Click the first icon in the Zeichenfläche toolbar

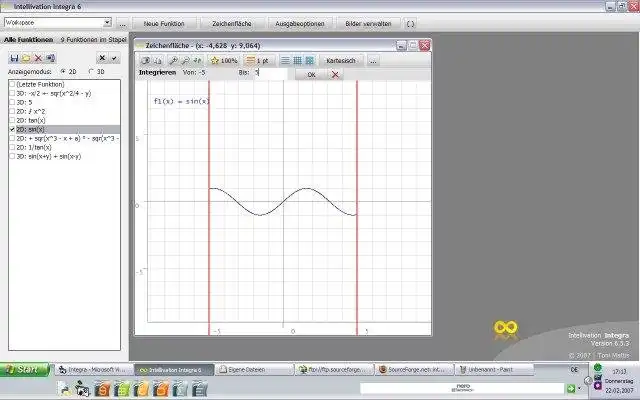(145, 61)
